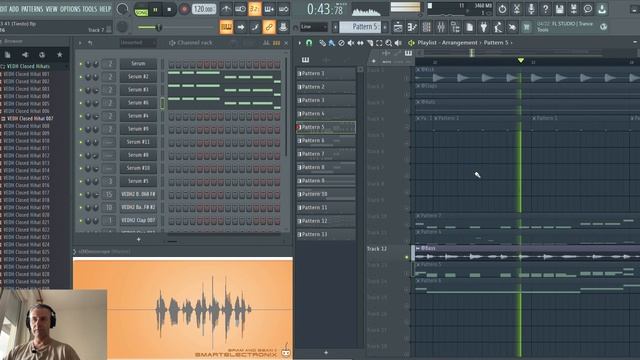Viewport: 640px width, 360px height.
Task: Open the chat speech bubble icon
Action: pyautogui.click(x=588, y=9)
